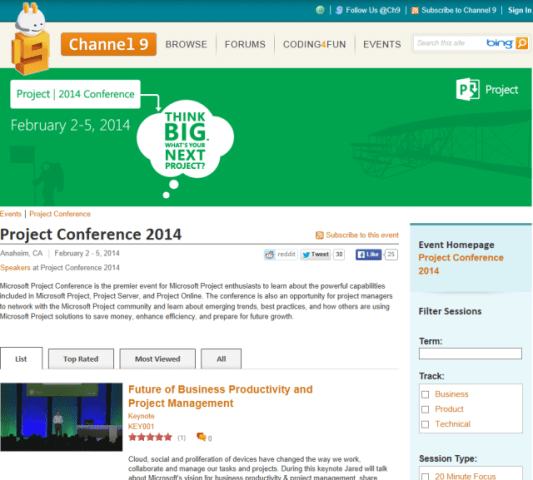Click the Microsoft Project logo in banner
533x480 pixels.
point(487,89)
